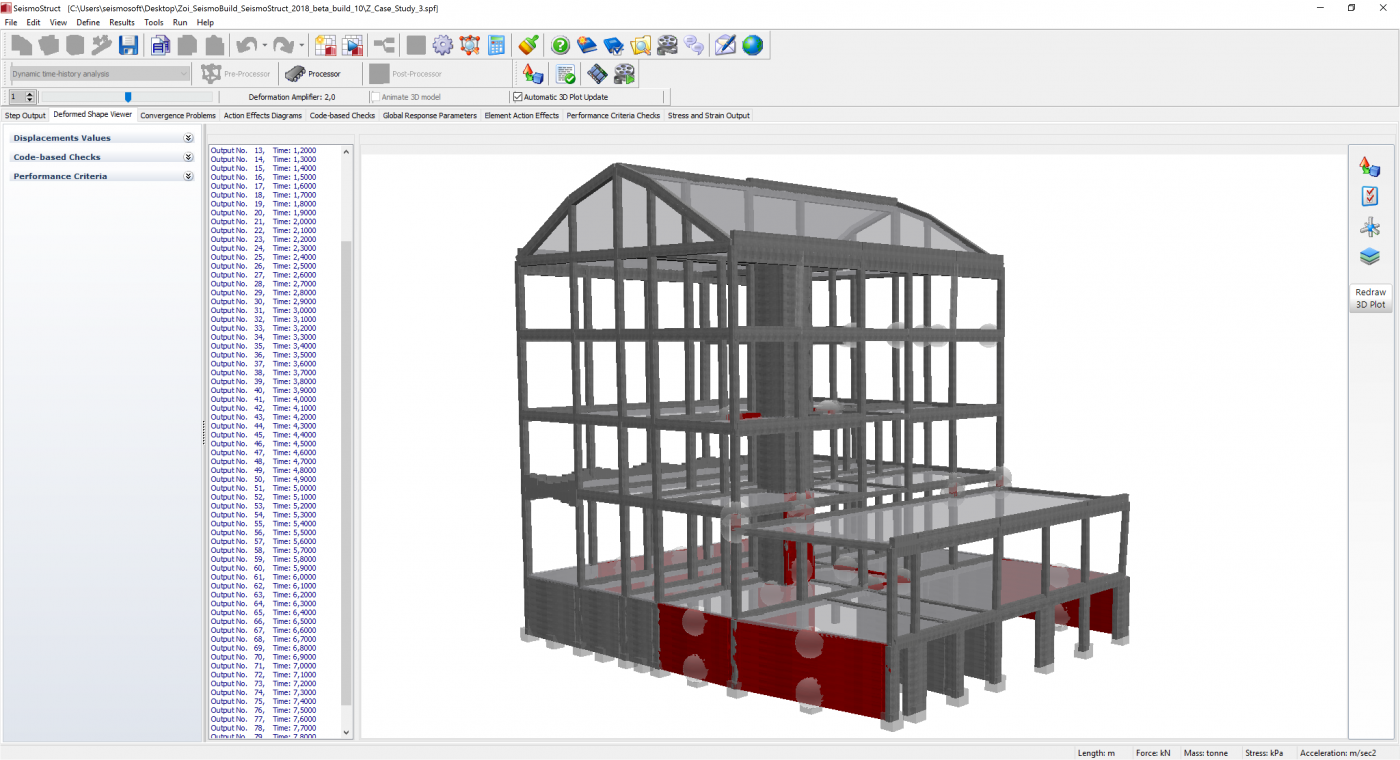Click the calculator icon in the toolbar

tap(496, 45)
